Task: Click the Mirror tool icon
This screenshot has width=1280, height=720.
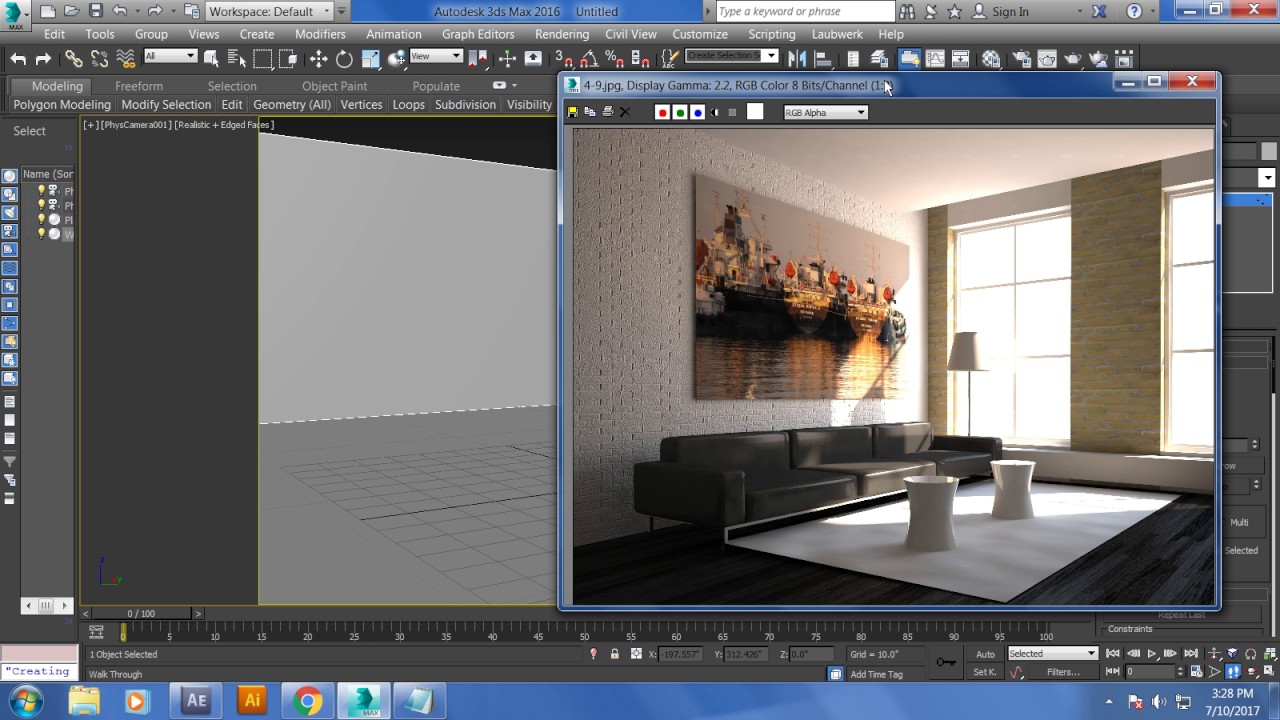Action: tap(797, 58)
